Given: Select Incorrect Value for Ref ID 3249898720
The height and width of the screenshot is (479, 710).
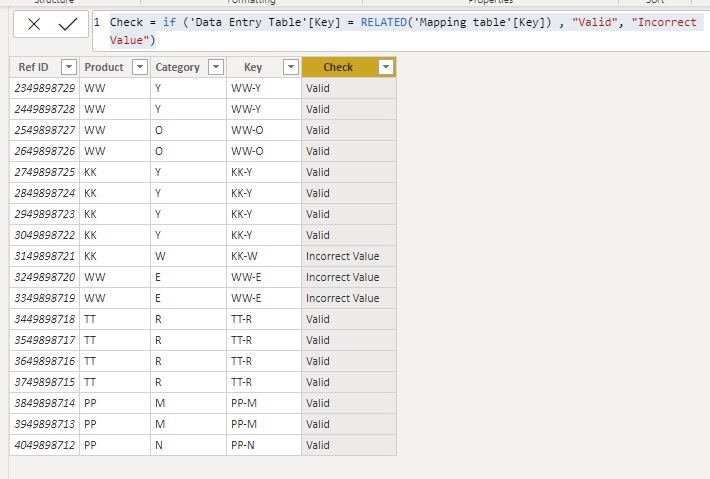Looking at the screenshot, I should pos(349,277).
